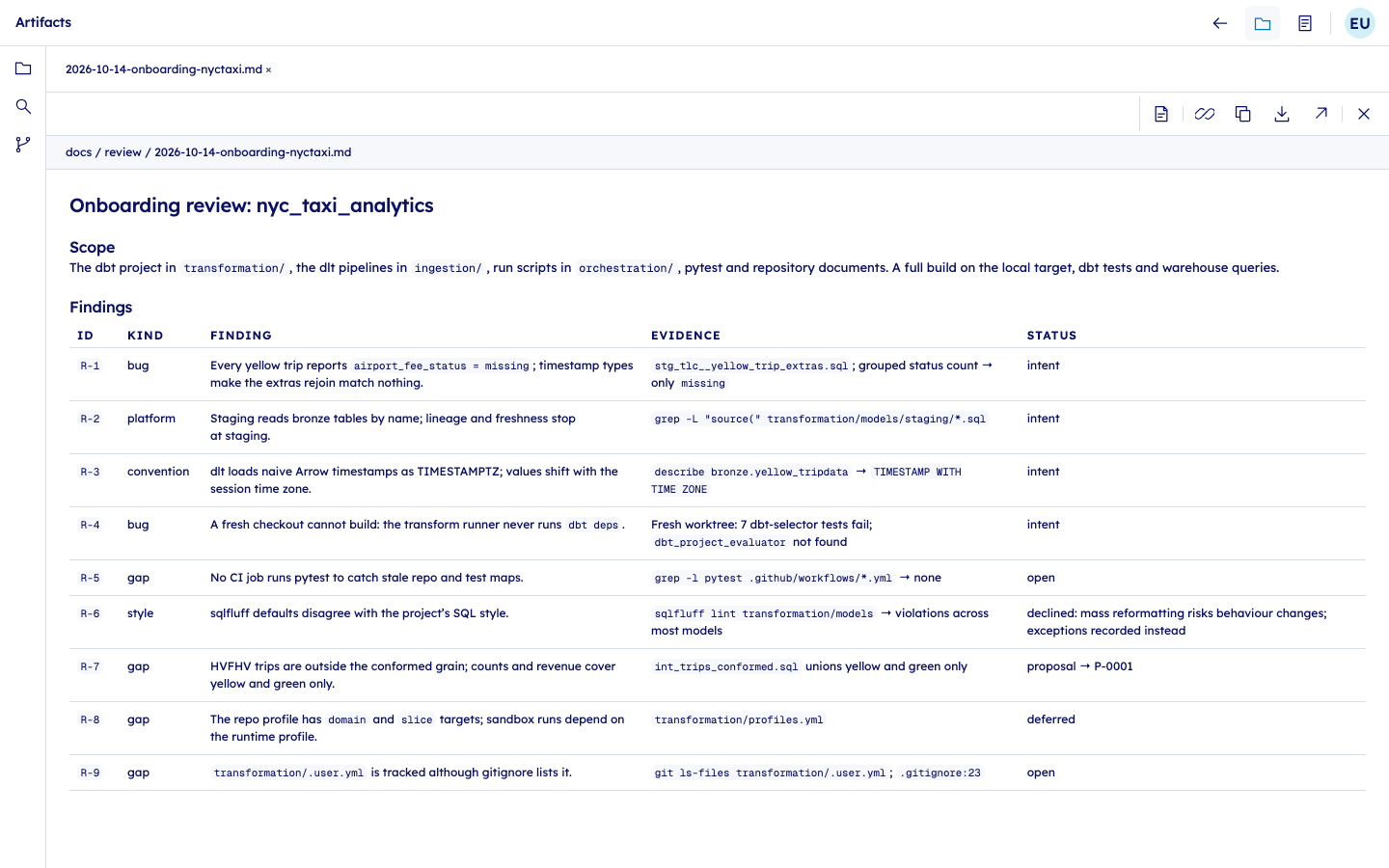Image resolution: width=1389 pixels, height=868 pixels.
Task: Go to the review breadcrumb folder
Action: click(x=123, y=152)
